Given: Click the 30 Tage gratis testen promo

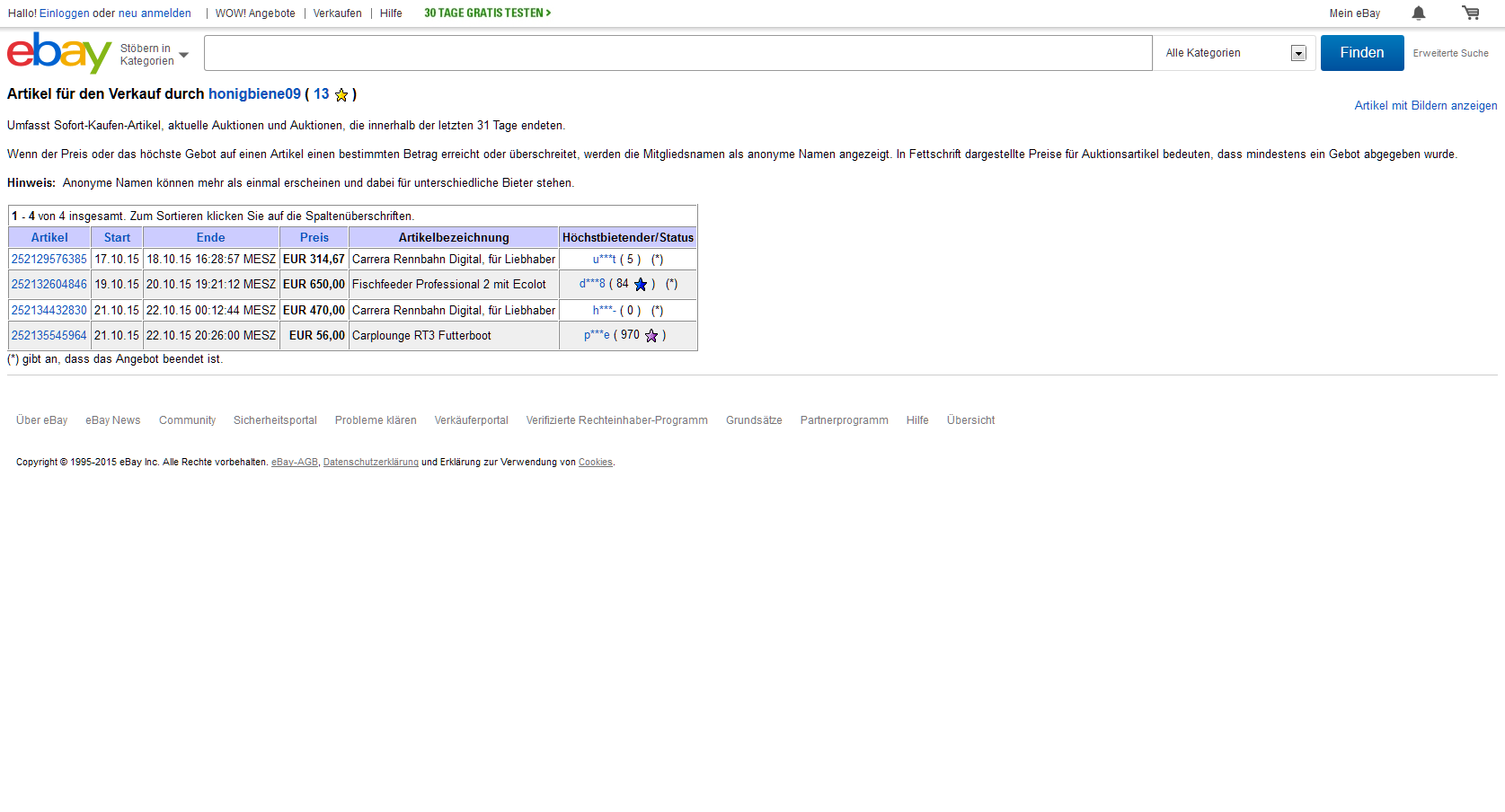Looking at the screenshot, I should tap(487, 13).
